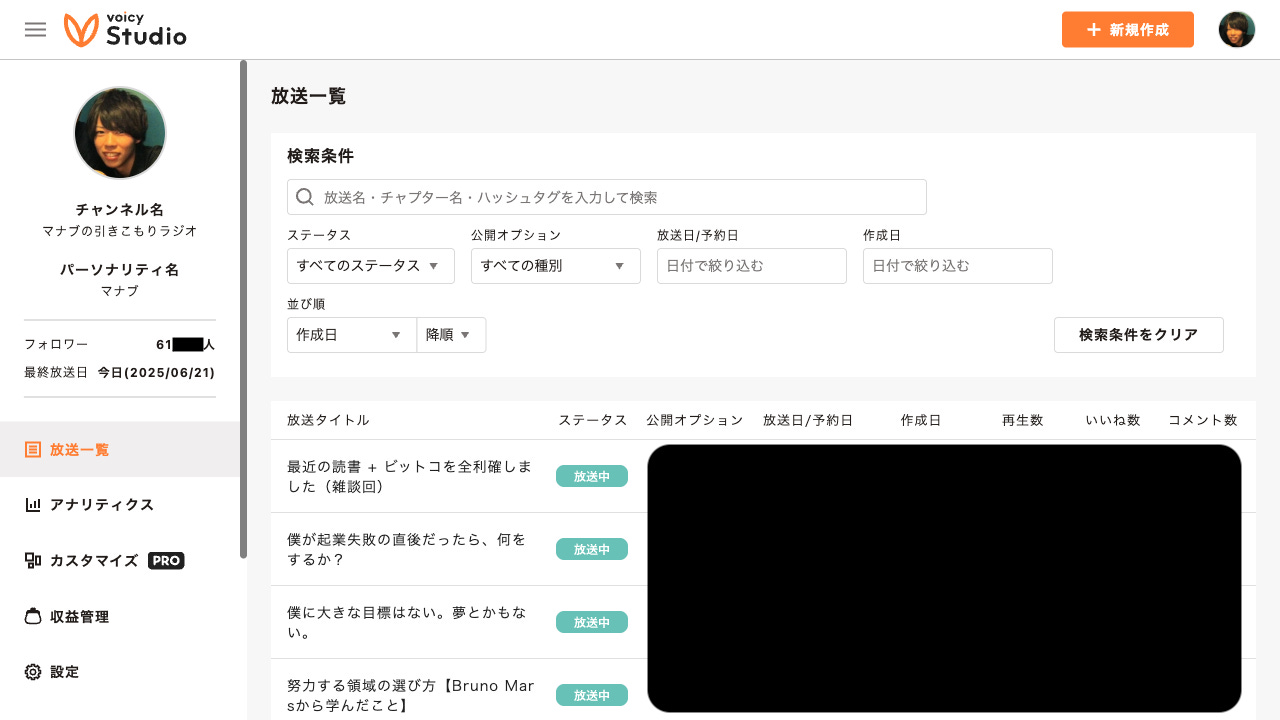Screen dimensions: 1280x720
Task: Click 放送中 badge of 最近の読書 row
Action: pyautogui.click(x=592, y=477)
